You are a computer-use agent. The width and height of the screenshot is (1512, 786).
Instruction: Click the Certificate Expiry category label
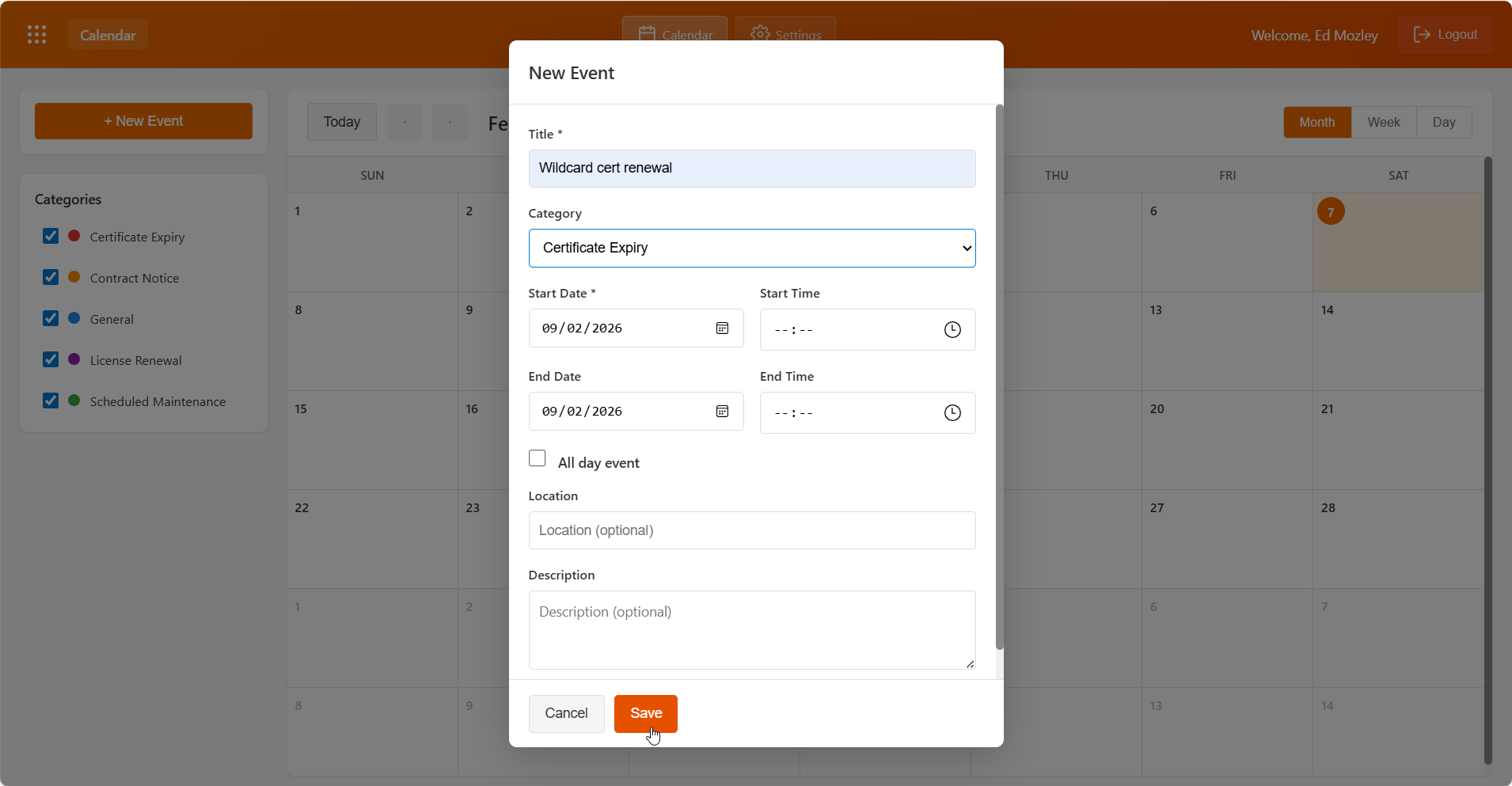pyautogui.click(x=137, y=237)
